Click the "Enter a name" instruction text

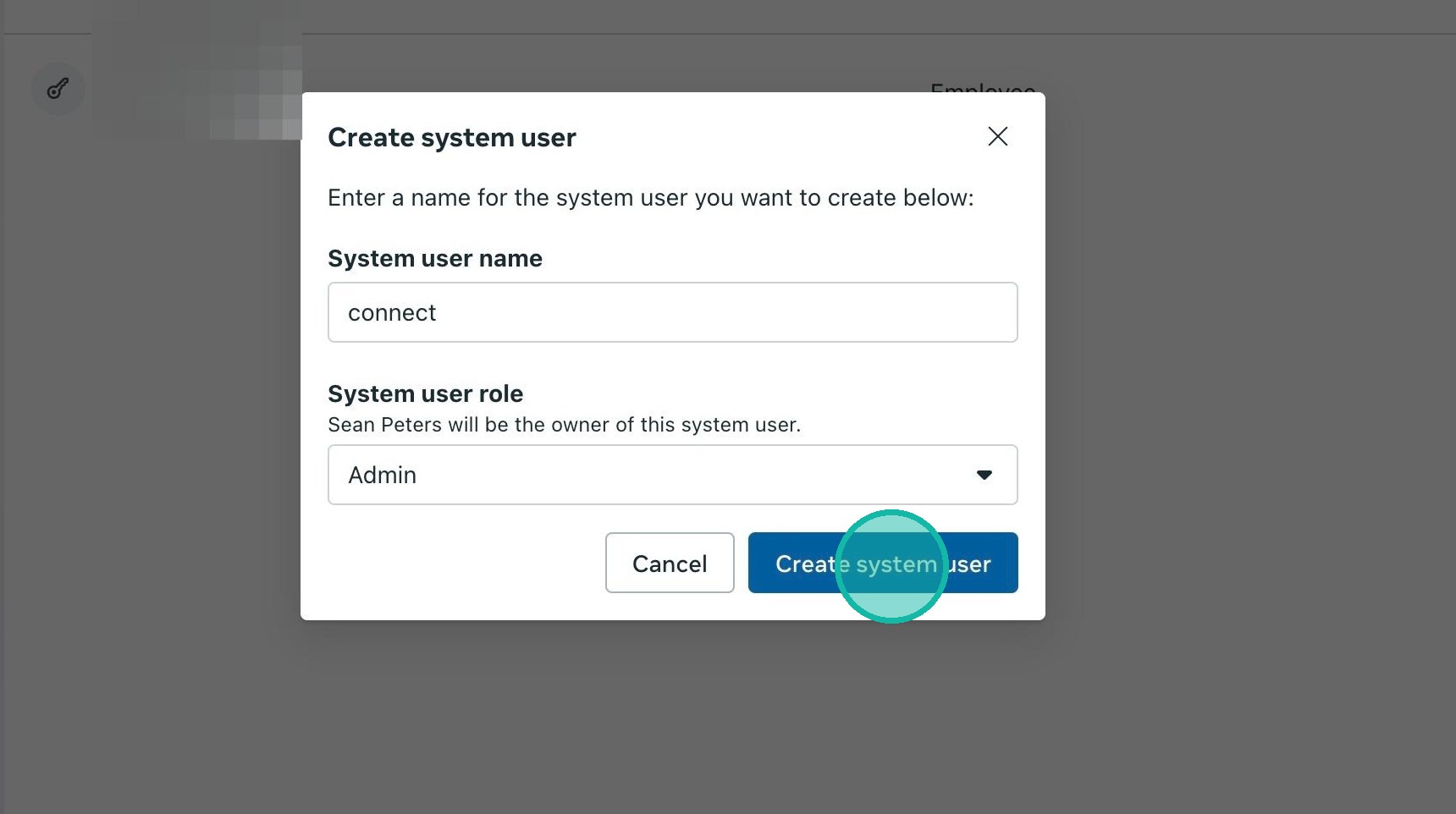coord(650,198)
